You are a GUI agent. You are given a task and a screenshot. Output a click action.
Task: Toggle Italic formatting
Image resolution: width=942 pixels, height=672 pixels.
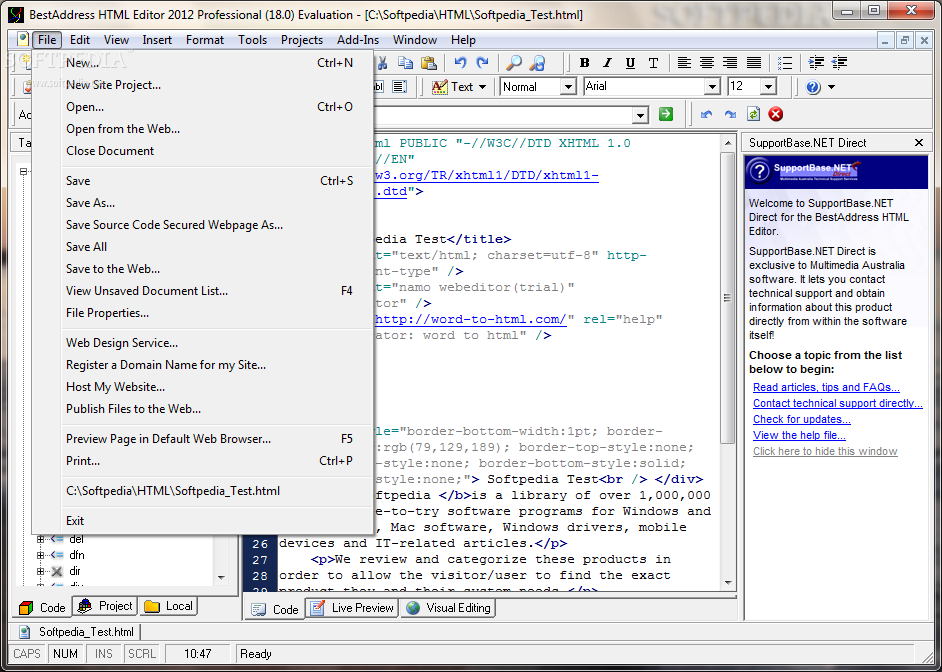click(607, 62)
